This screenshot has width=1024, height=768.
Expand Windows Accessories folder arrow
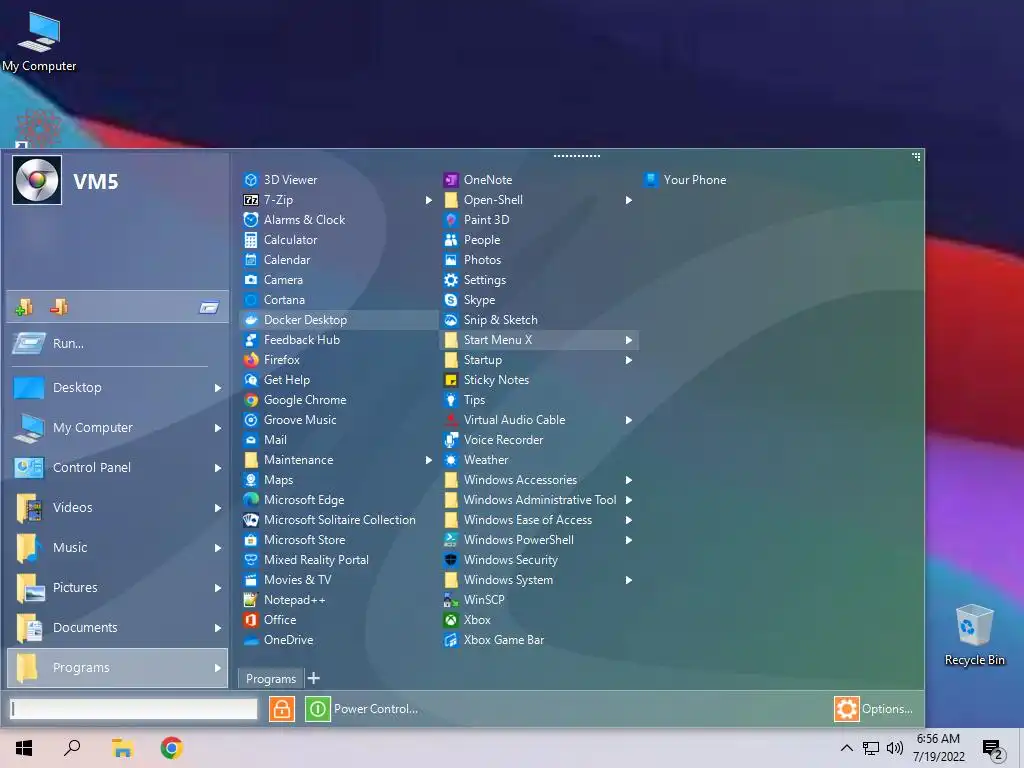628,480
